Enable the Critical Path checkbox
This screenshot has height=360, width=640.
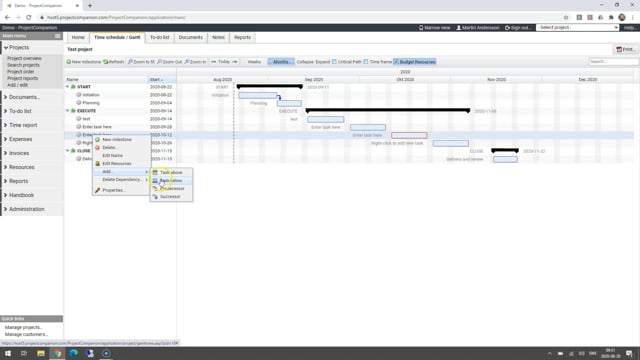click(334, 62)
